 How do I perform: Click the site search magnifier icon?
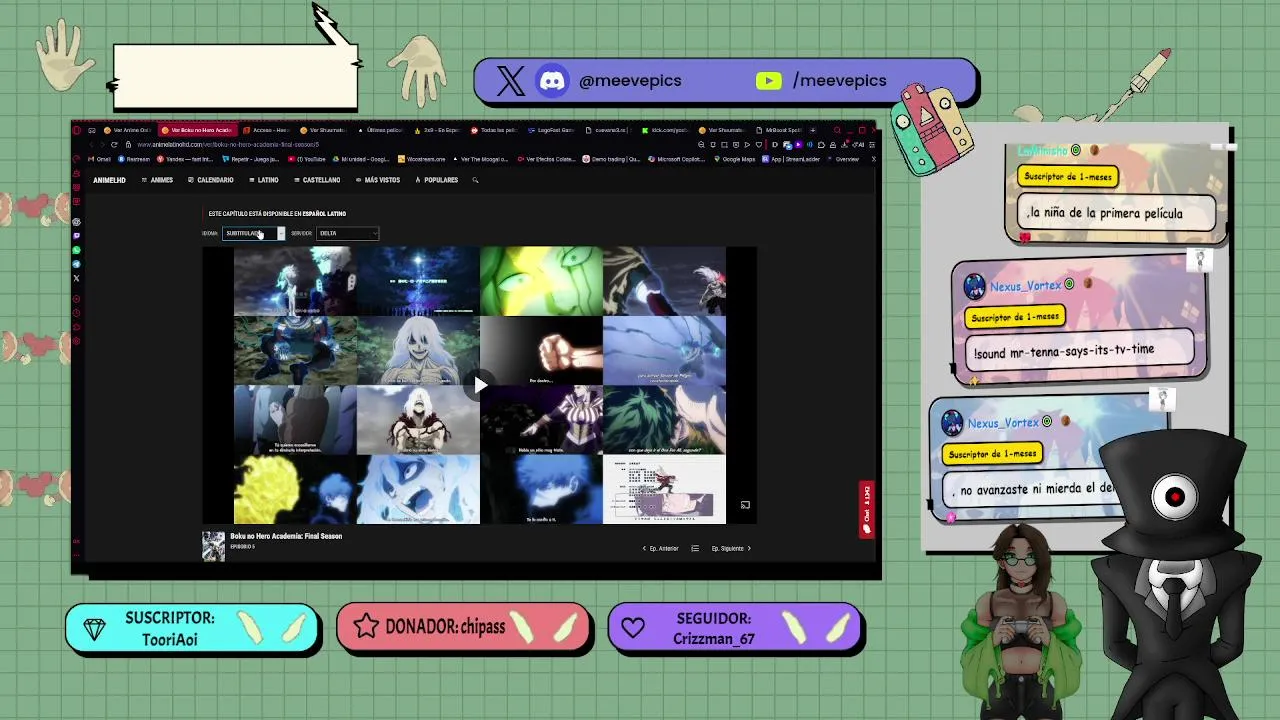tap(475, 180)
